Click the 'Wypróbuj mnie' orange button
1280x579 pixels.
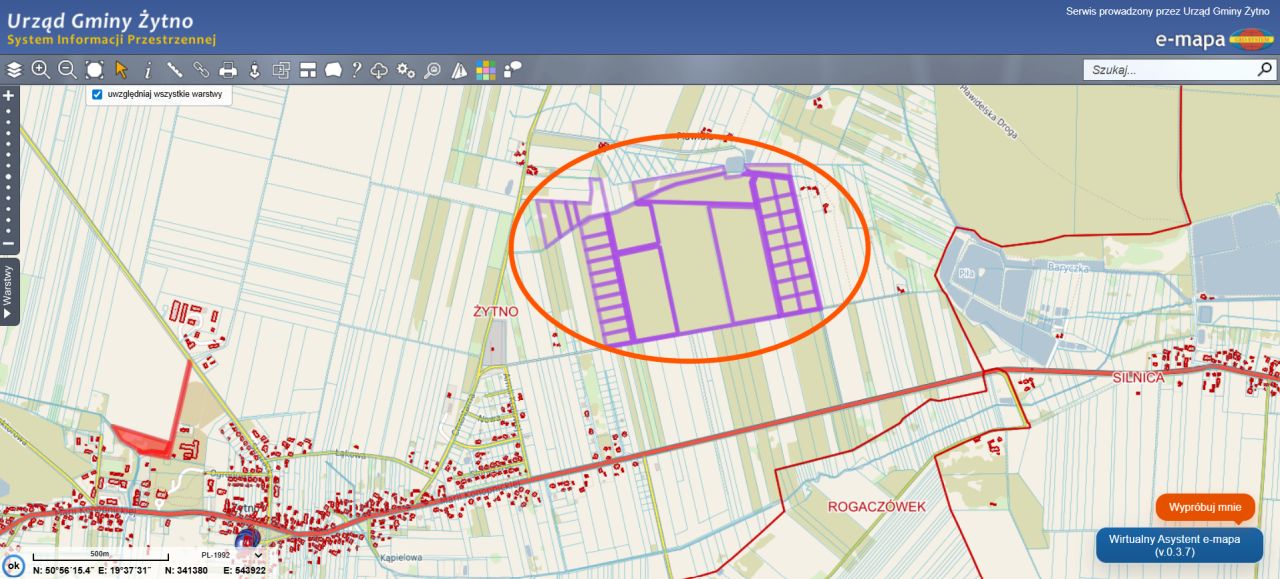1205,507
